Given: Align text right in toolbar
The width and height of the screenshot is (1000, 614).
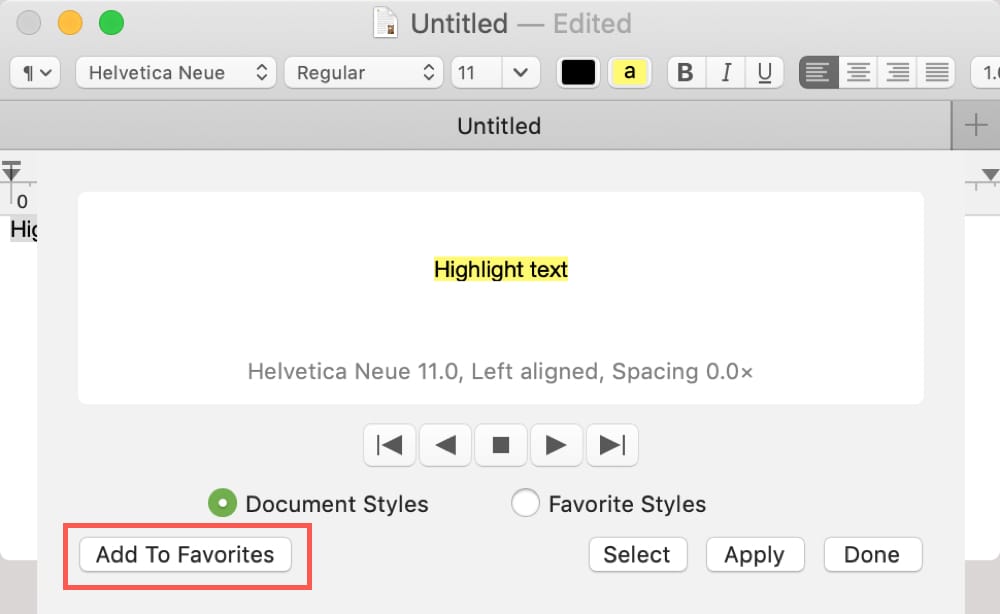Looking at the screenshot, I should pos(897,73).
